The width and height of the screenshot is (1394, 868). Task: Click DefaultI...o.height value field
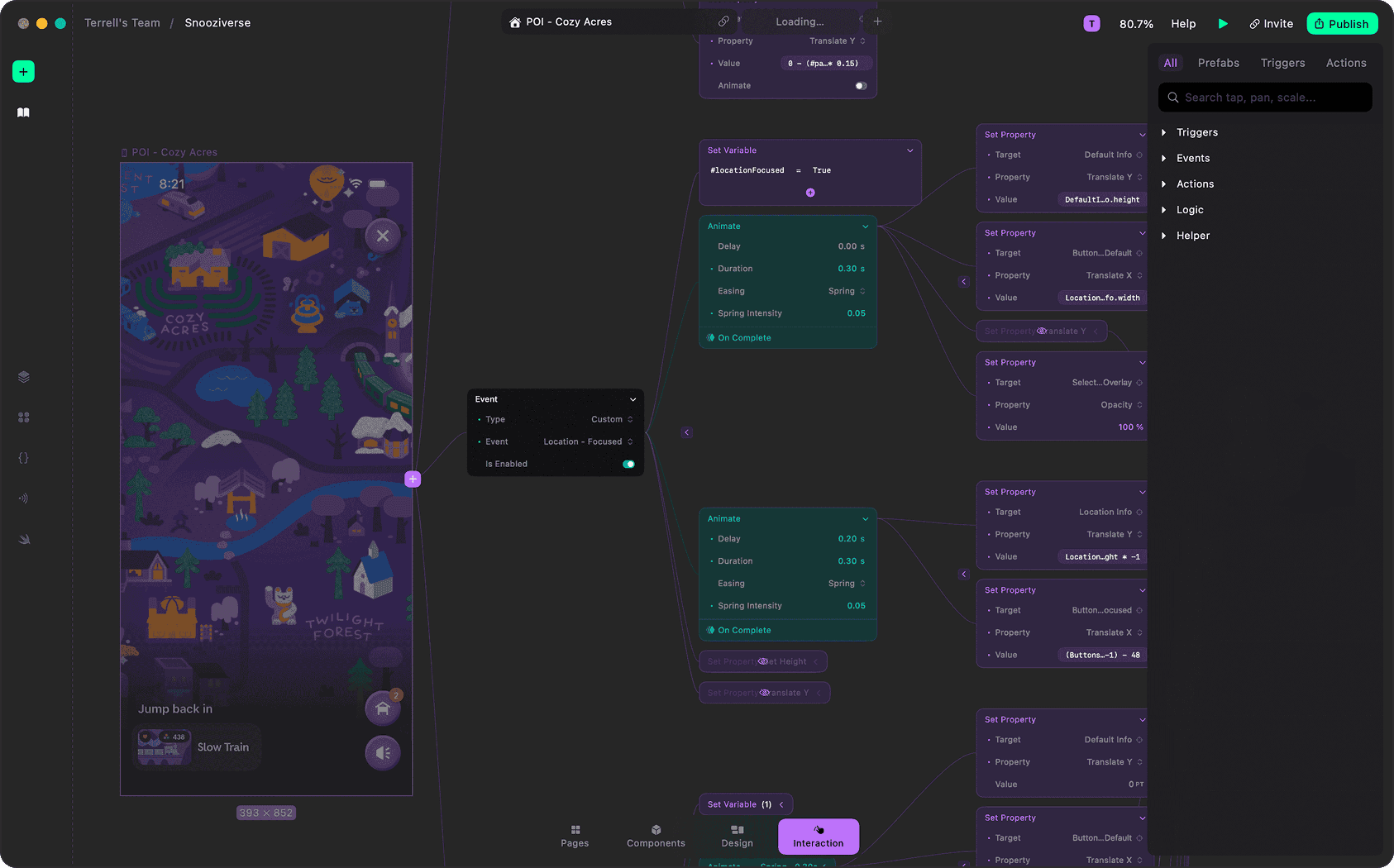1101,200
